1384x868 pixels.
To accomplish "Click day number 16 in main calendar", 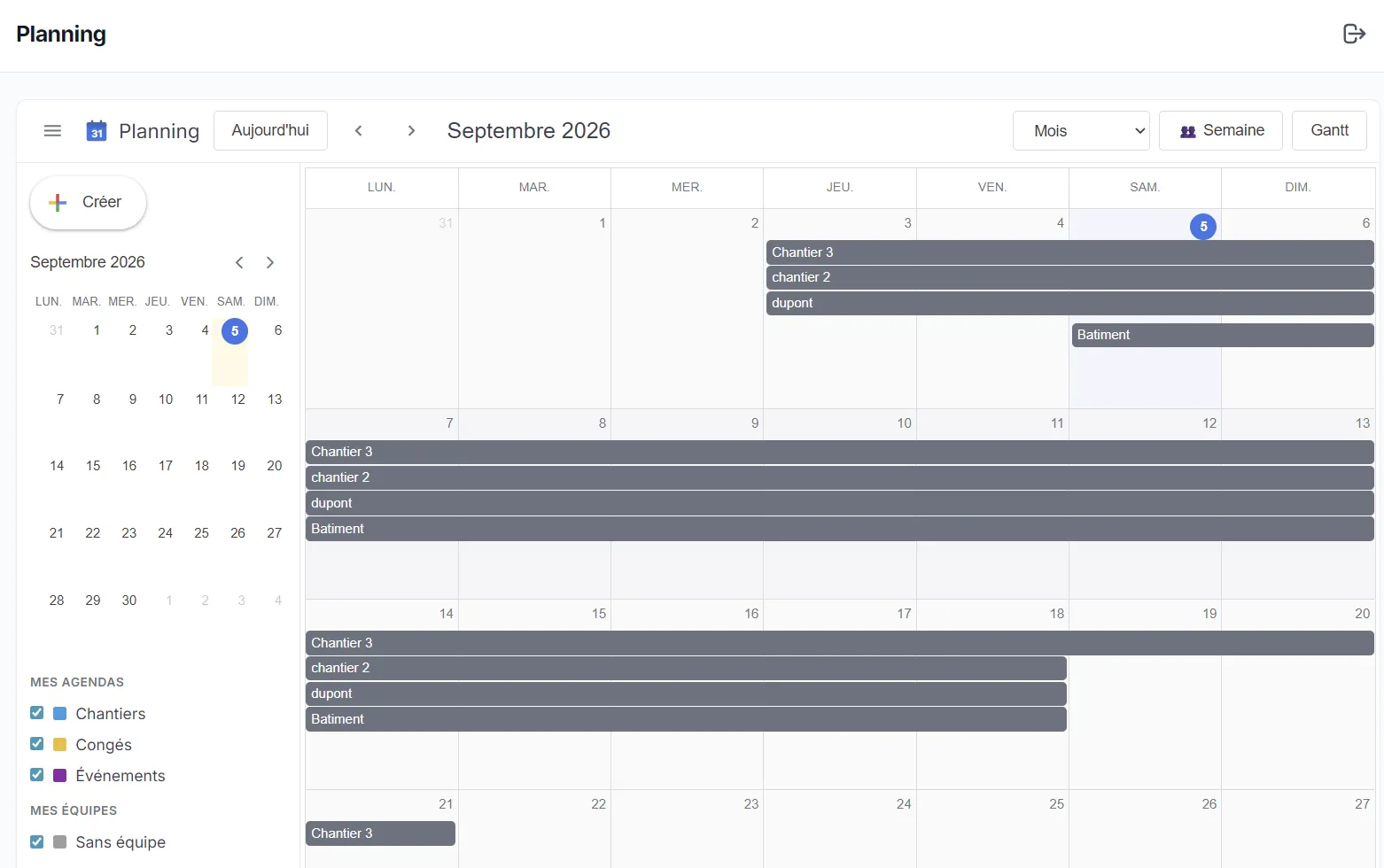I will click(751, 614).
